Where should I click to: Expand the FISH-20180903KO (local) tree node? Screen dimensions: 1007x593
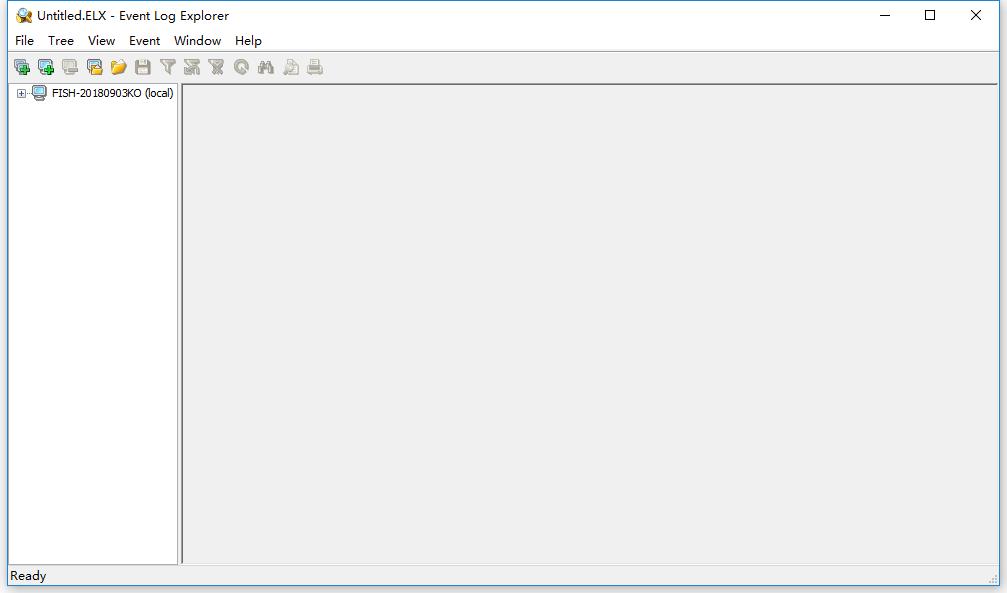tap(21, 94)
